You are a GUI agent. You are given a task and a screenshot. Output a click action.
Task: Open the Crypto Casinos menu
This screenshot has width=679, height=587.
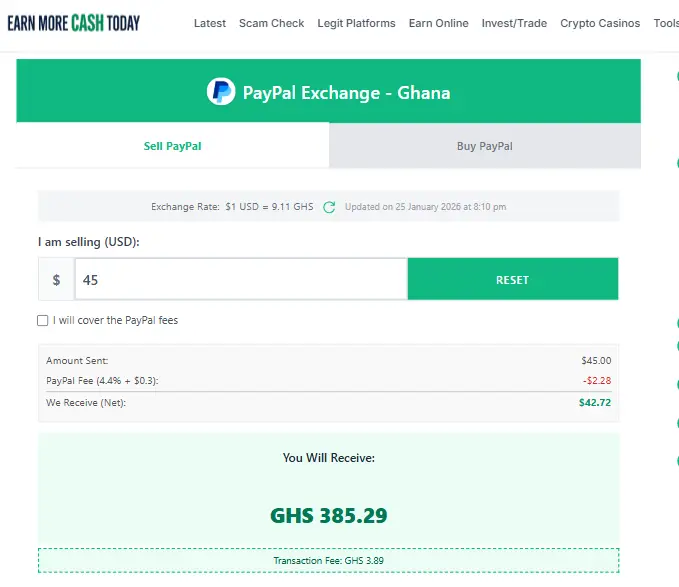(600, 23)
